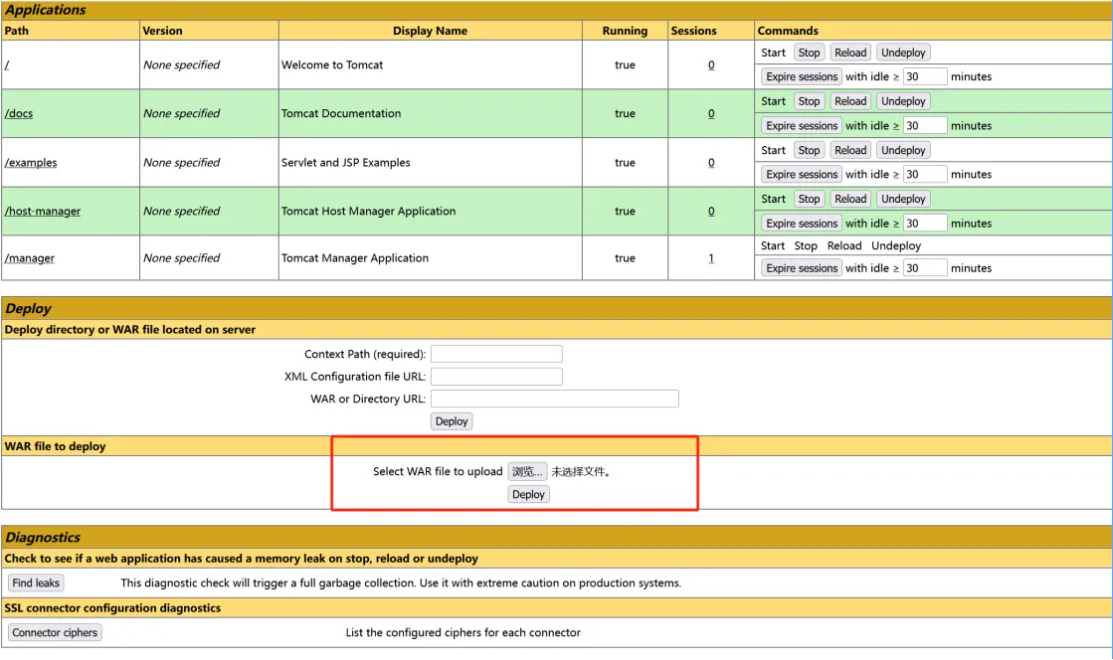Browse for a WAR file to upload
Image resolution: width=1113 pixels, height=660 pixels.
tap(527, 472)
